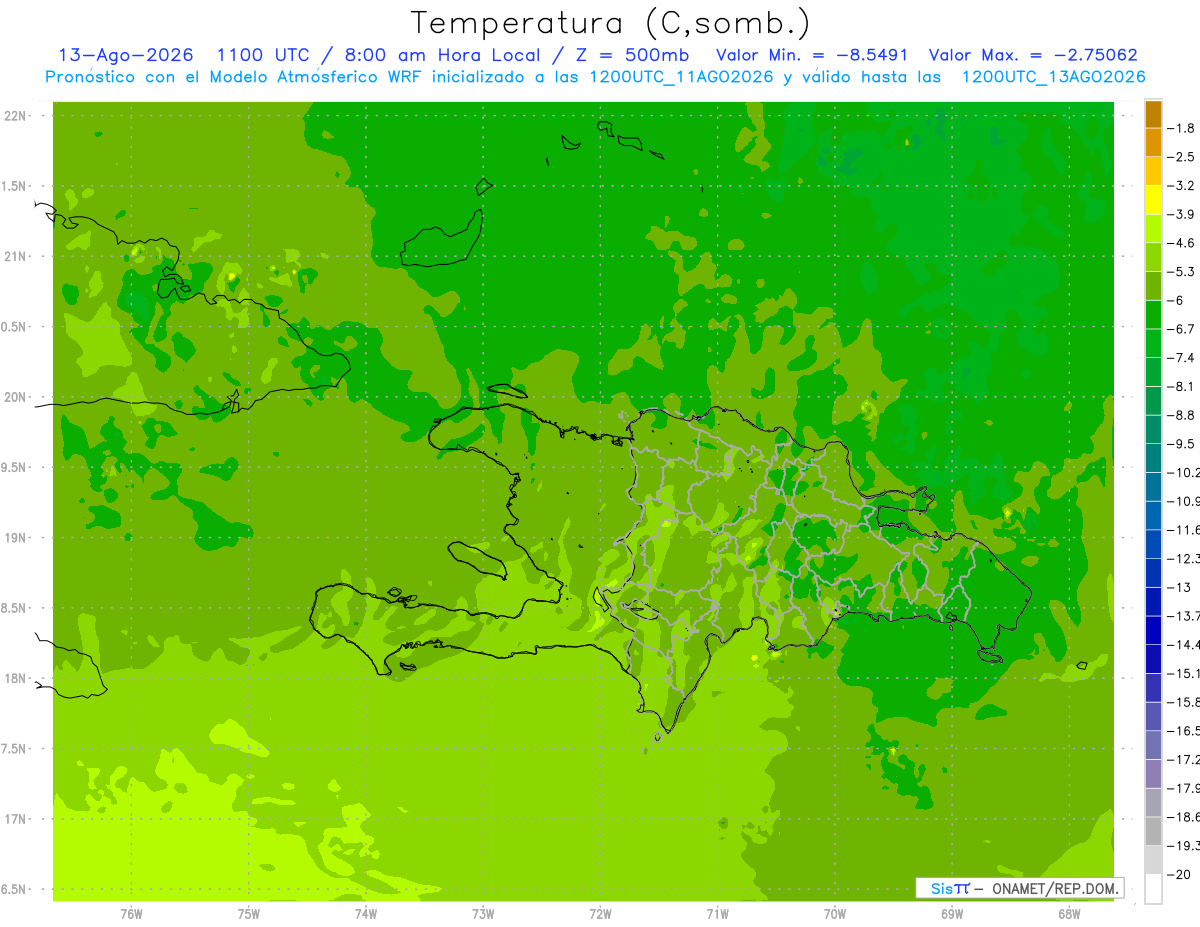Screen dimensions: 1200x927
Task: Pick the yellow swatch between -3.2 and -3.9
Action: [x=1153, y=200]
